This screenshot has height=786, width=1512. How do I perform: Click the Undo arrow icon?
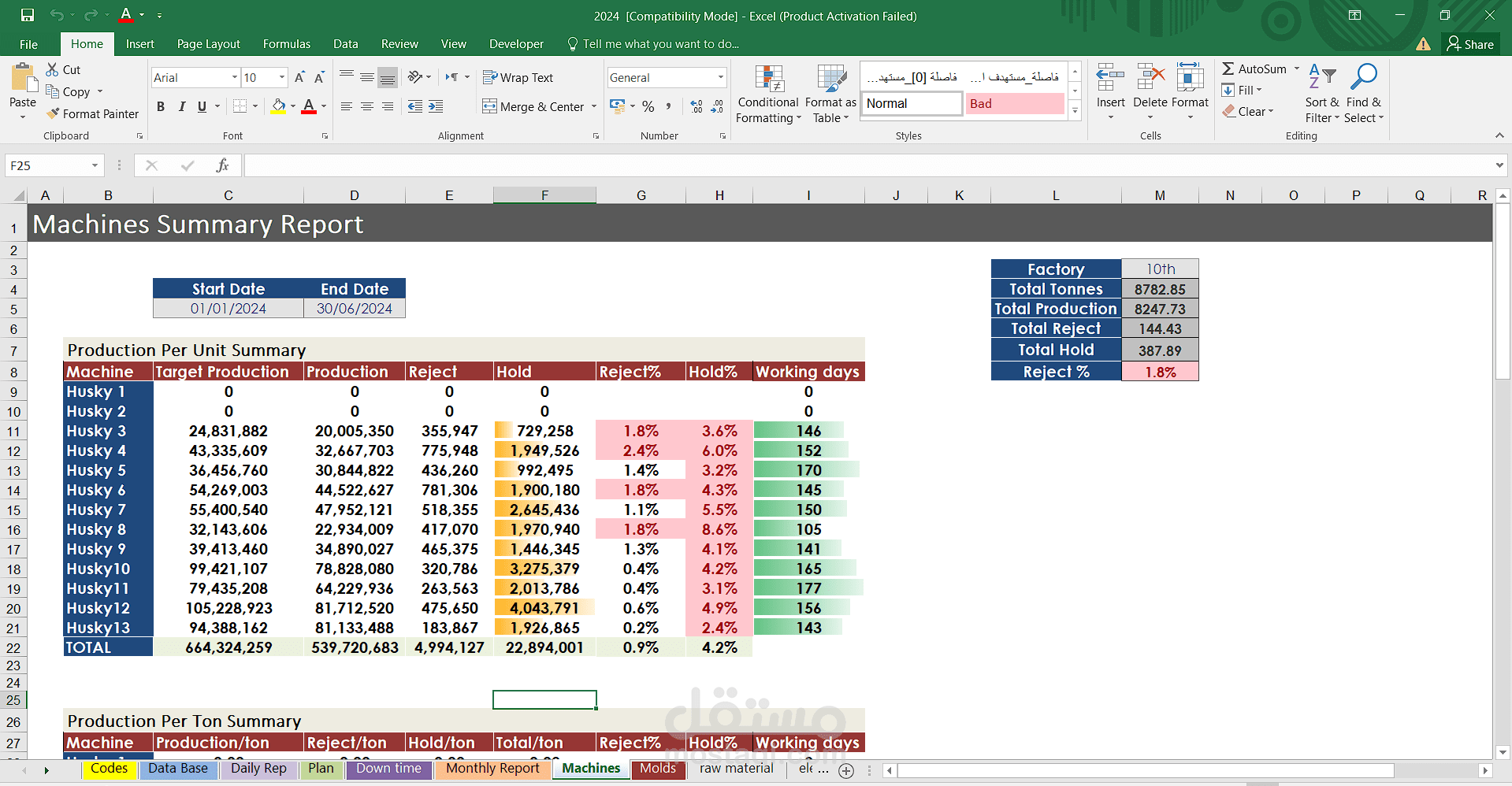coord(56,15)
